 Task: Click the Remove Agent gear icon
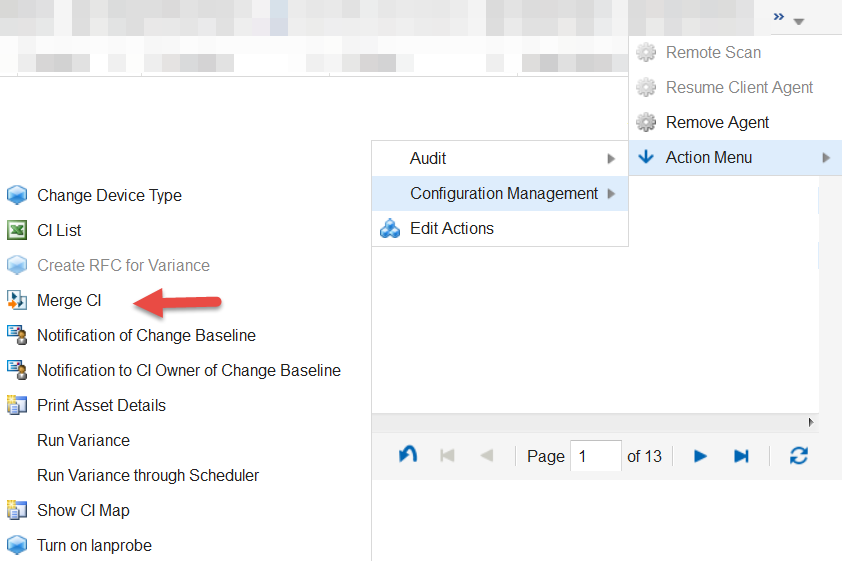646,123
